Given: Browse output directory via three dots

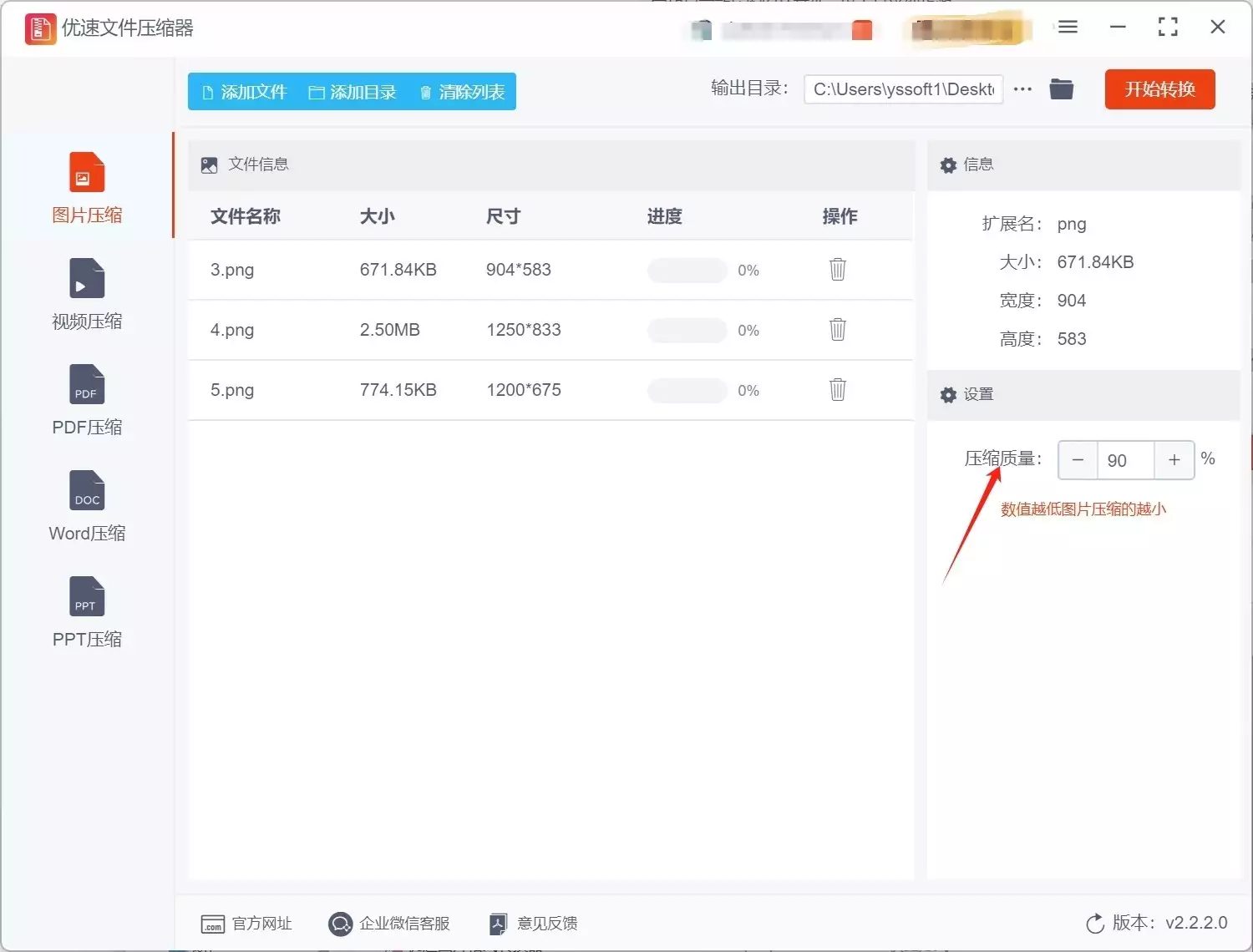Looking at the screenshot, I should (1022, 89).
